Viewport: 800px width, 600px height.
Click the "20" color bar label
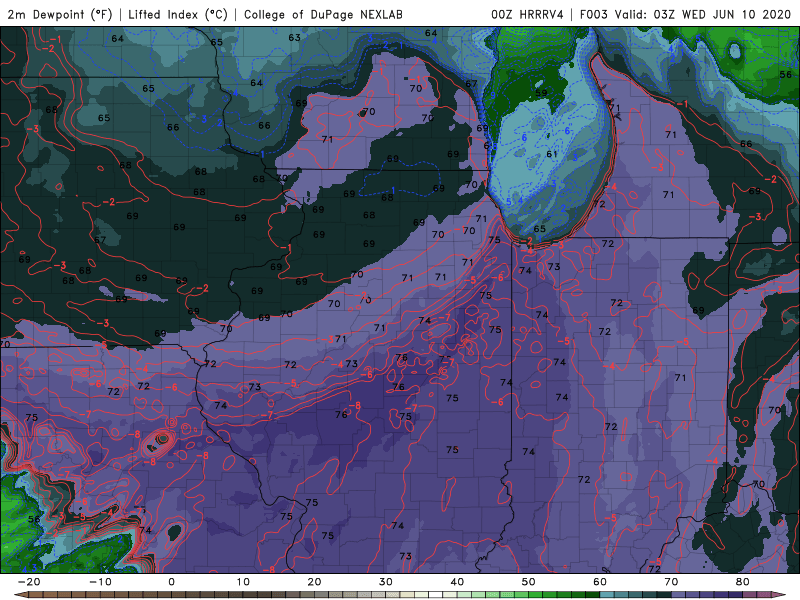tap(314, 582)
